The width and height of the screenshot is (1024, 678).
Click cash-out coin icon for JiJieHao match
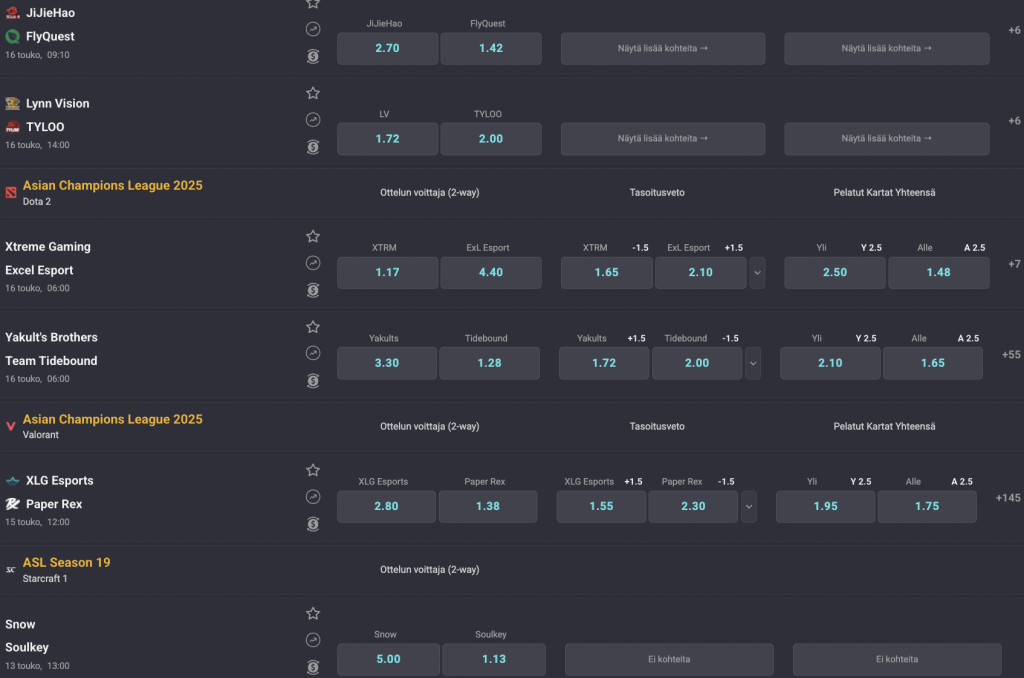(x=313, y=56)
